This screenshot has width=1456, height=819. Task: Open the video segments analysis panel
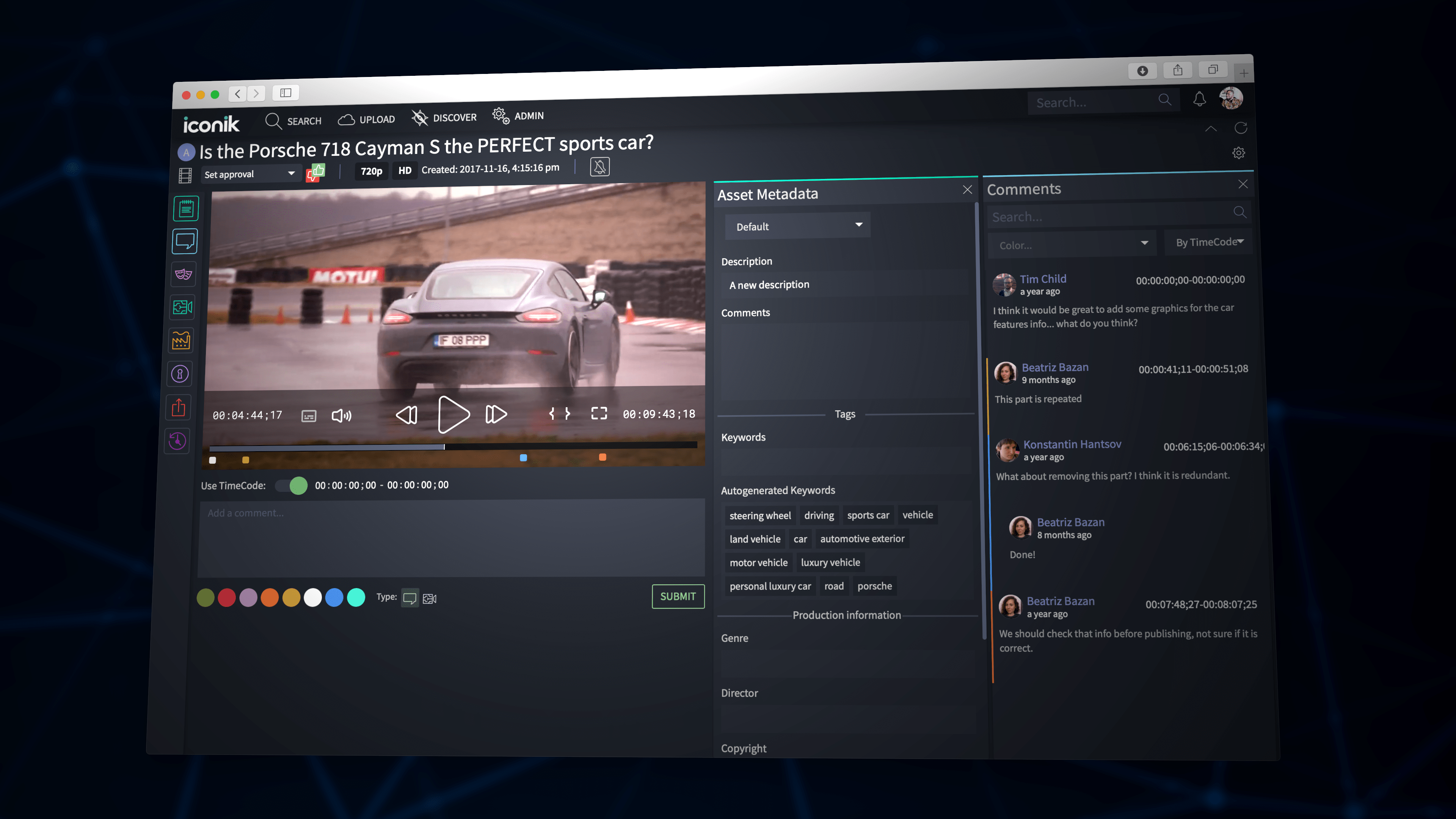pos(182,307)
